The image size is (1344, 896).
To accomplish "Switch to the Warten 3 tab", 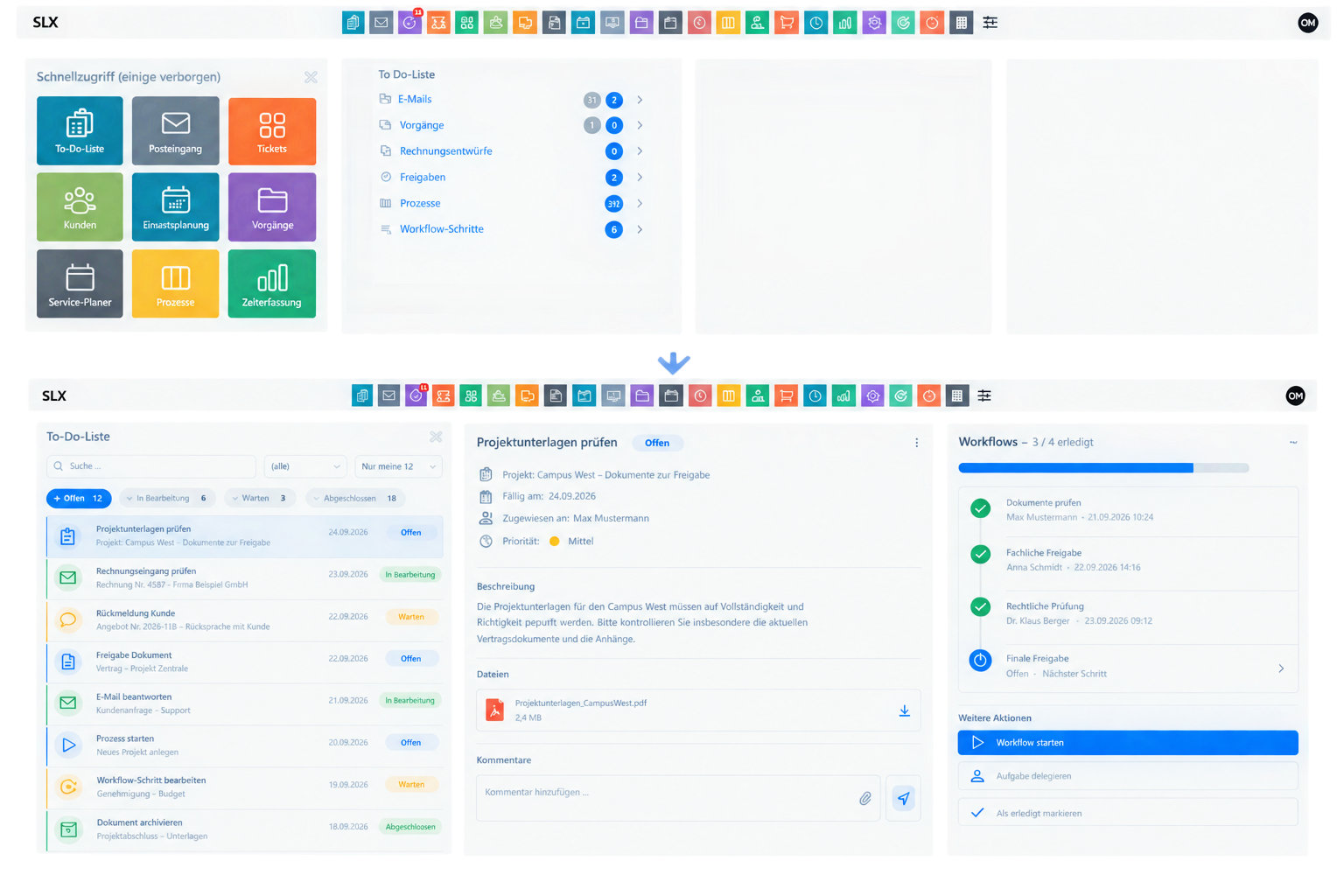I will click(x=259, y=499).
